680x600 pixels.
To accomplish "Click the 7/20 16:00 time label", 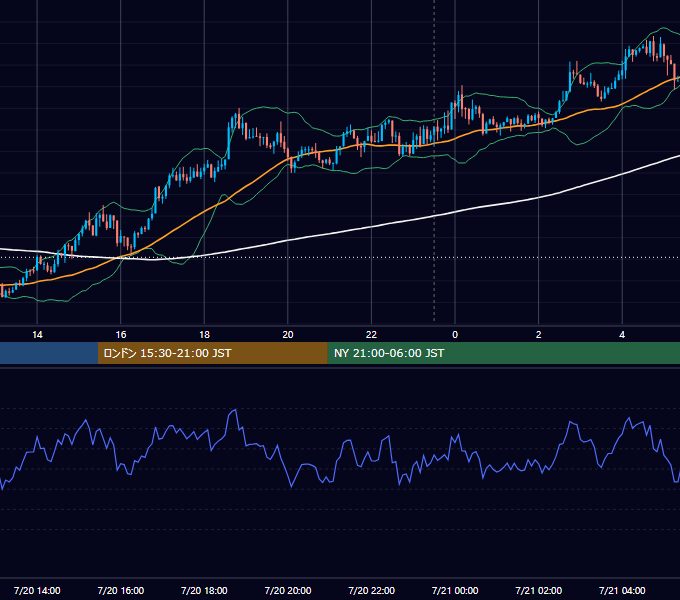I will (121, 590).
